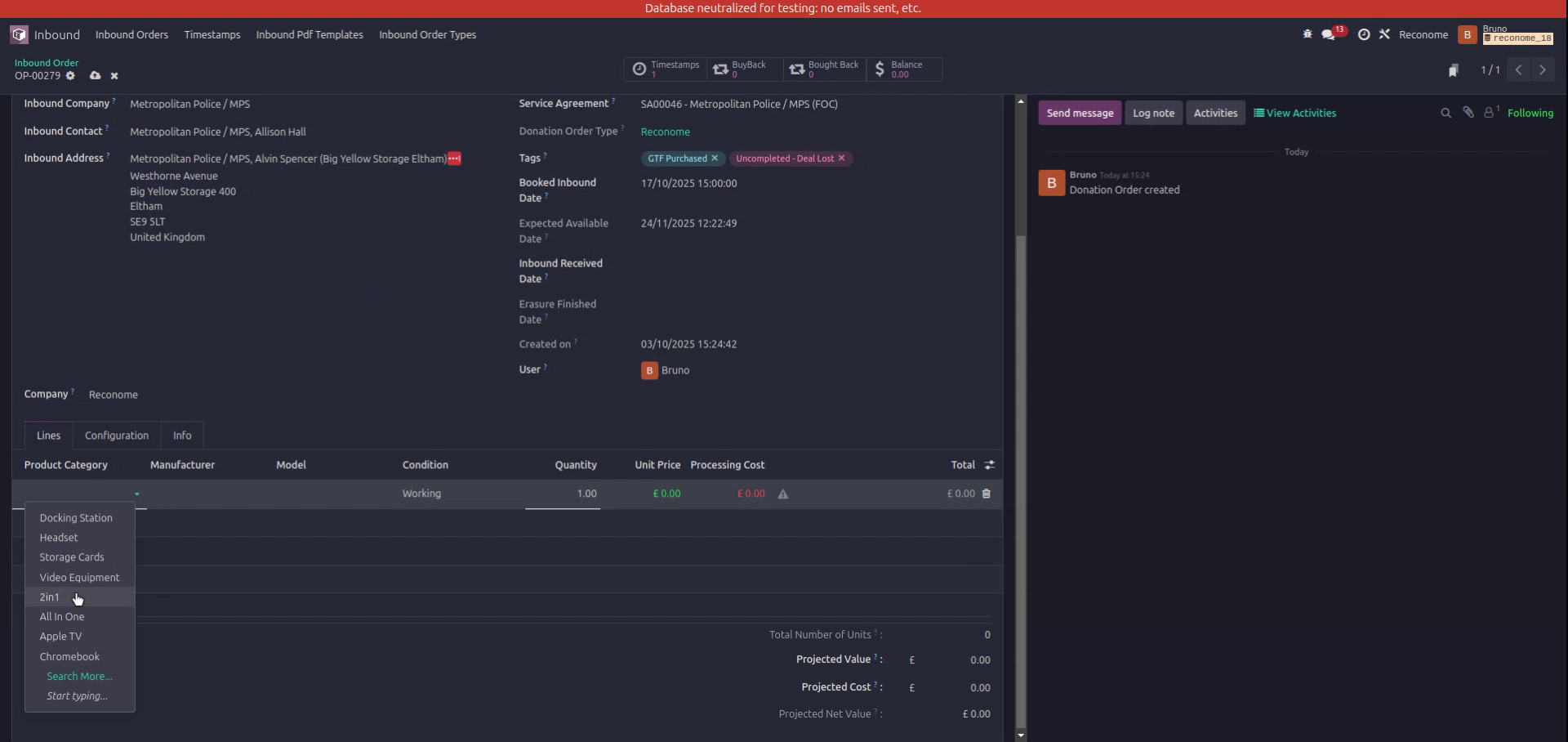
Task: Search messages using the magnifier icon in chatter
Action: (x=1445, y=113)
